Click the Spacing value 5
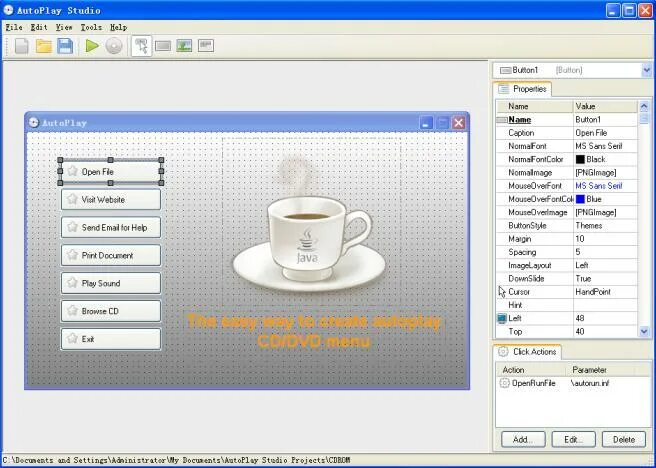The image size is (656, 468). point(605,252)
